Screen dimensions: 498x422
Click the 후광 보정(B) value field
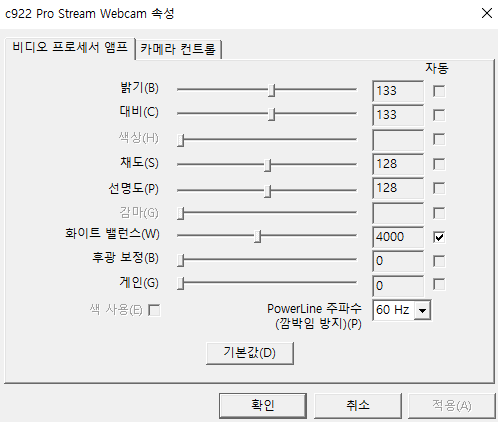pyautogui.click(x=398, y=261)
